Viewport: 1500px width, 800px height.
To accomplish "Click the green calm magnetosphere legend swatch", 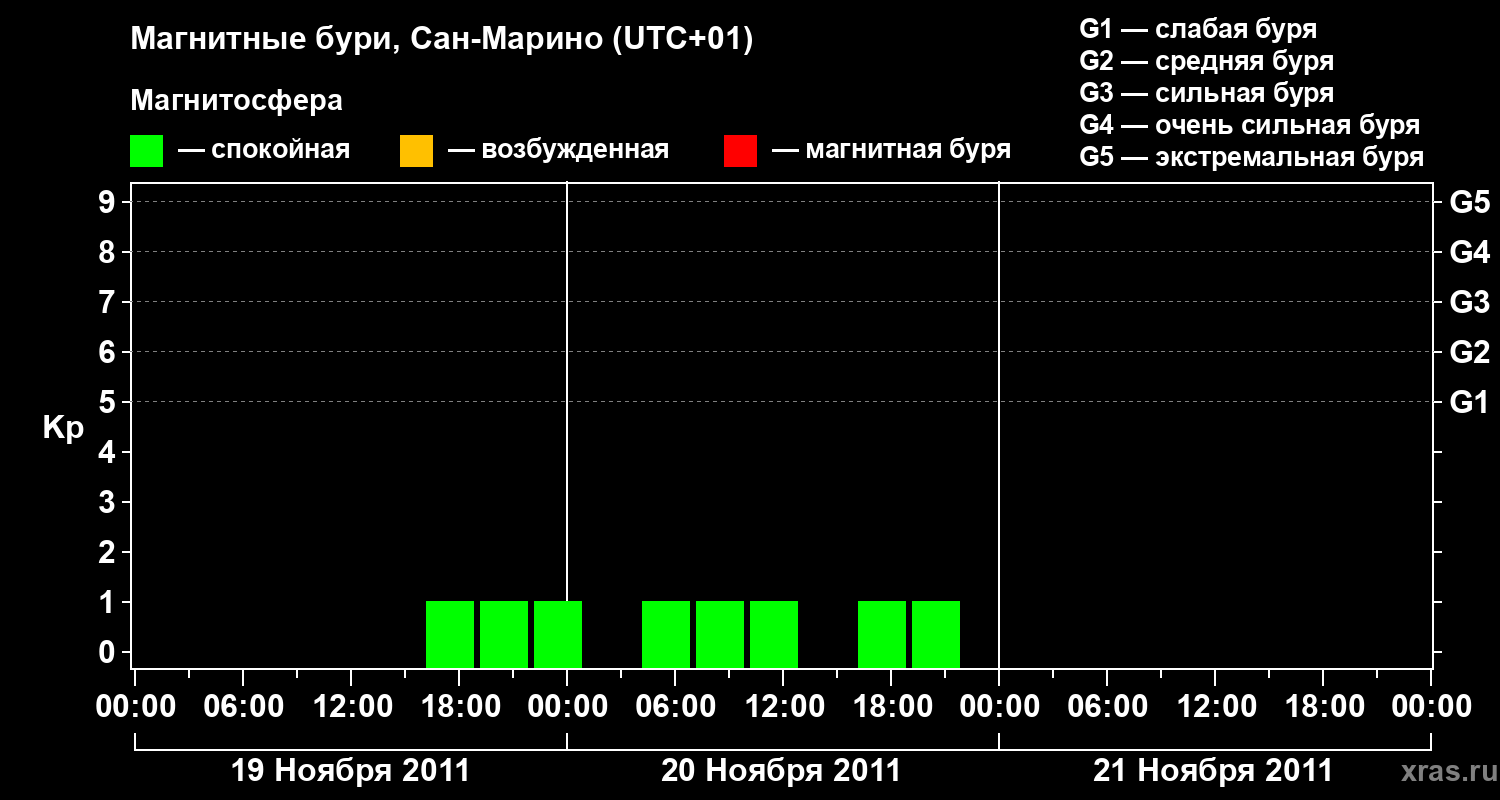I will [x=146, y=150].
